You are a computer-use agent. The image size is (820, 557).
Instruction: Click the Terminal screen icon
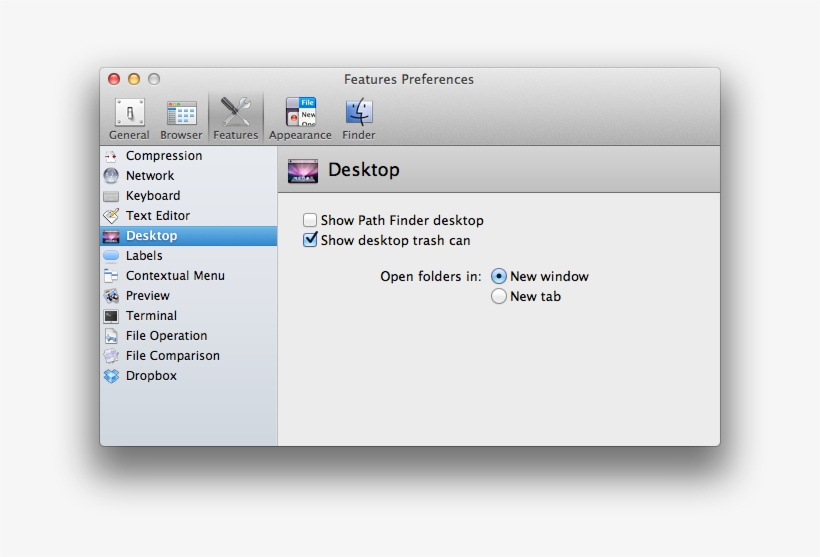tap(111, 316)
